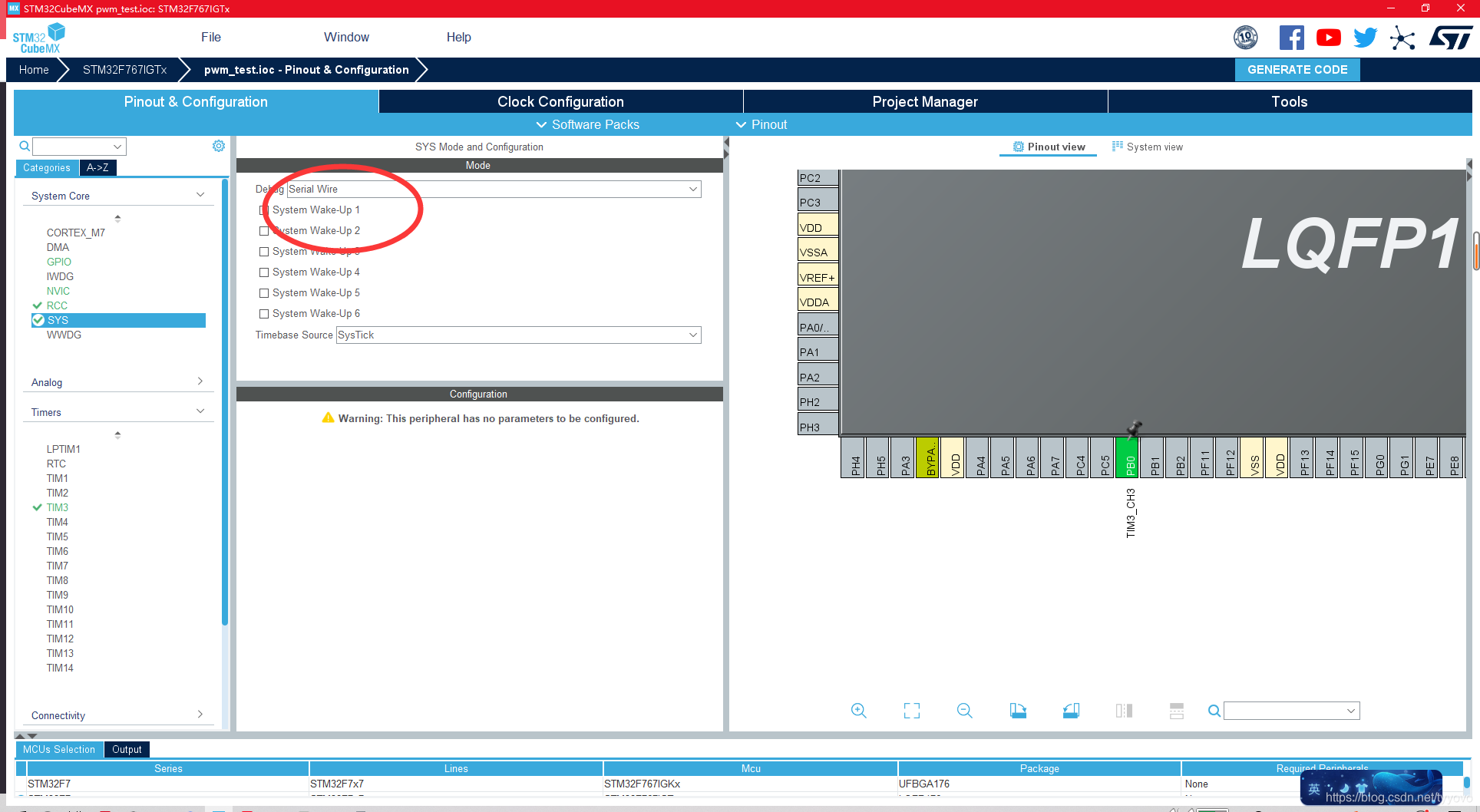Switch to Tools tab
This screenshot has width=1480, height=812.
coord(1290,101)
